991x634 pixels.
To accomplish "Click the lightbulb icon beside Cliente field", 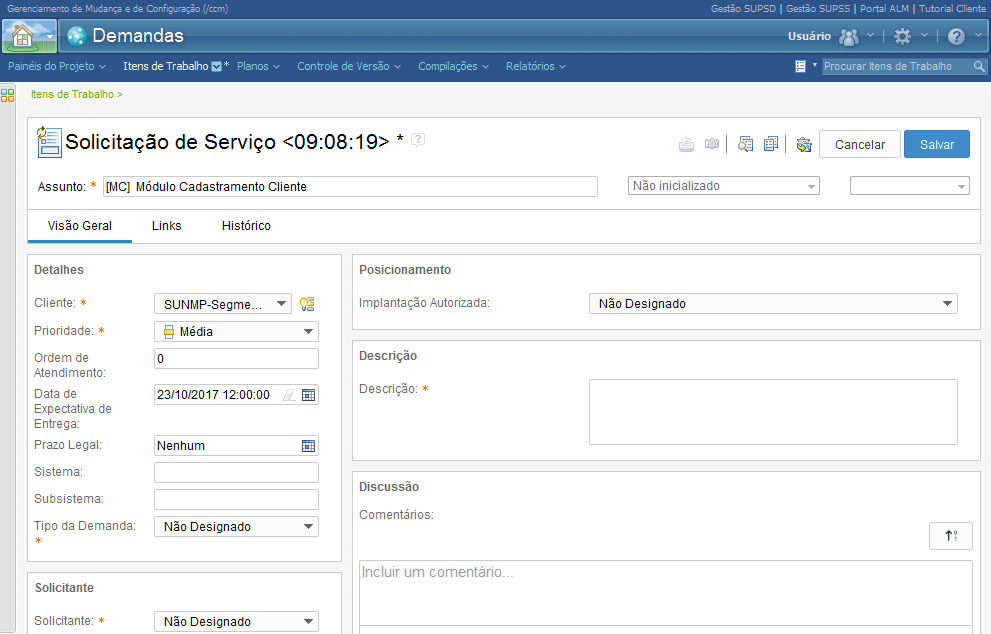I will pyautogui.click(x=307, y=304).
